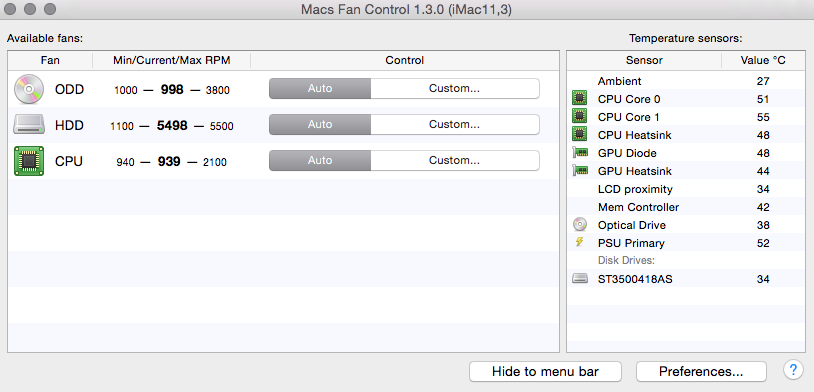
Task: Click the HDD max RPM value 5500
Action: pos(222,126)
